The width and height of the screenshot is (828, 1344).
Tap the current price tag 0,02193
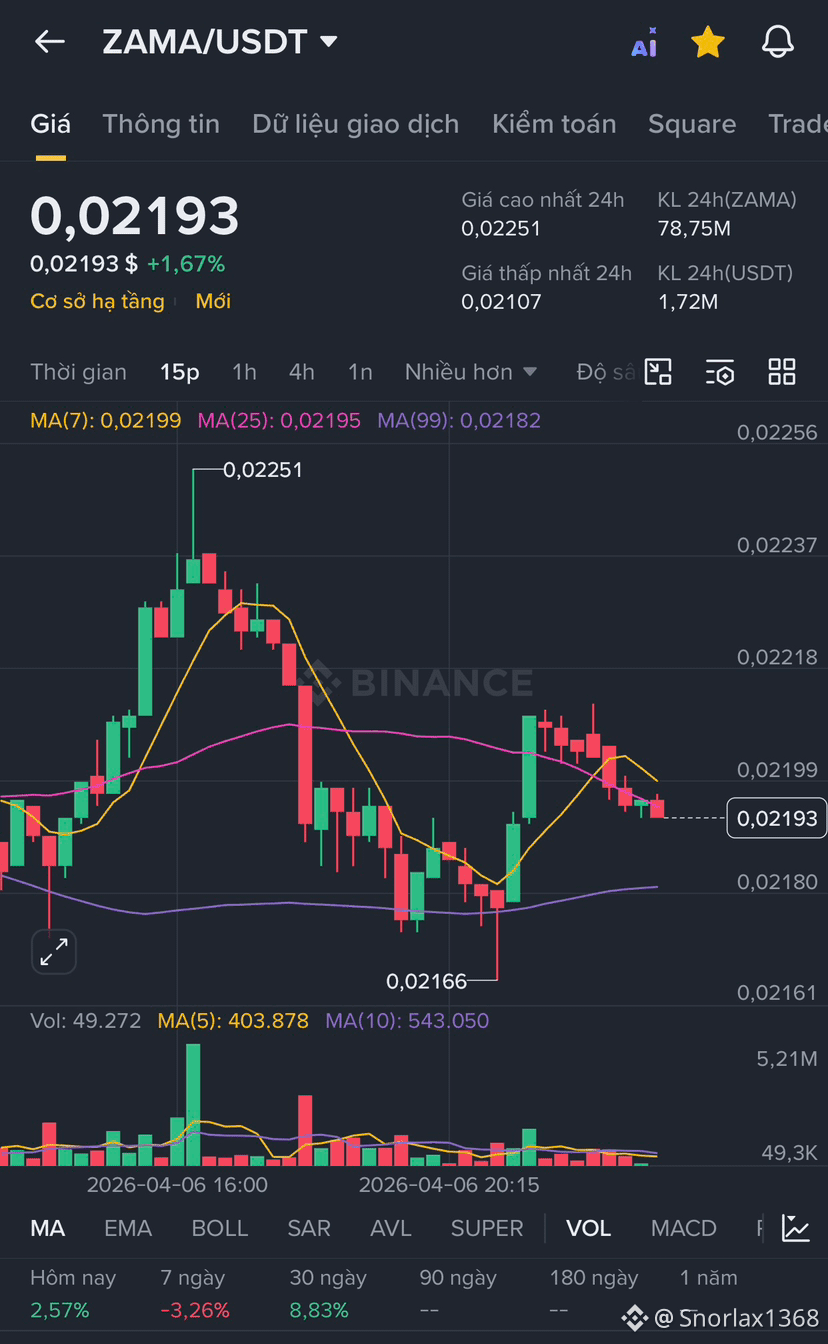(777, 818)
